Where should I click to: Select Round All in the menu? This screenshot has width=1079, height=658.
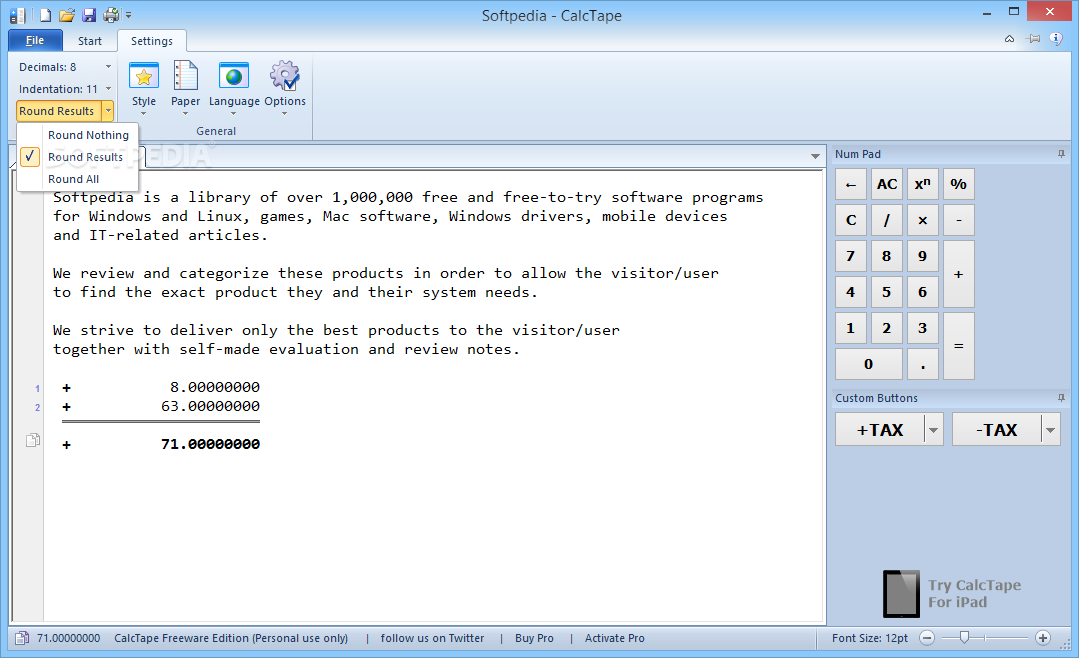click(x=78, y=179)
